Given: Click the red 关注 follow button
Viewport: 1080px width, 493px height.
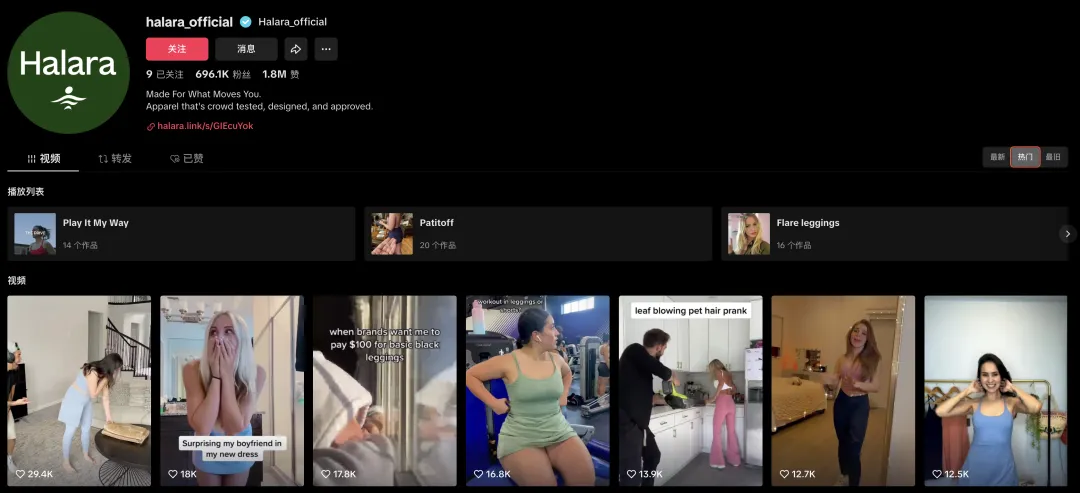Looking at the screenshot, I should [177, 49].
